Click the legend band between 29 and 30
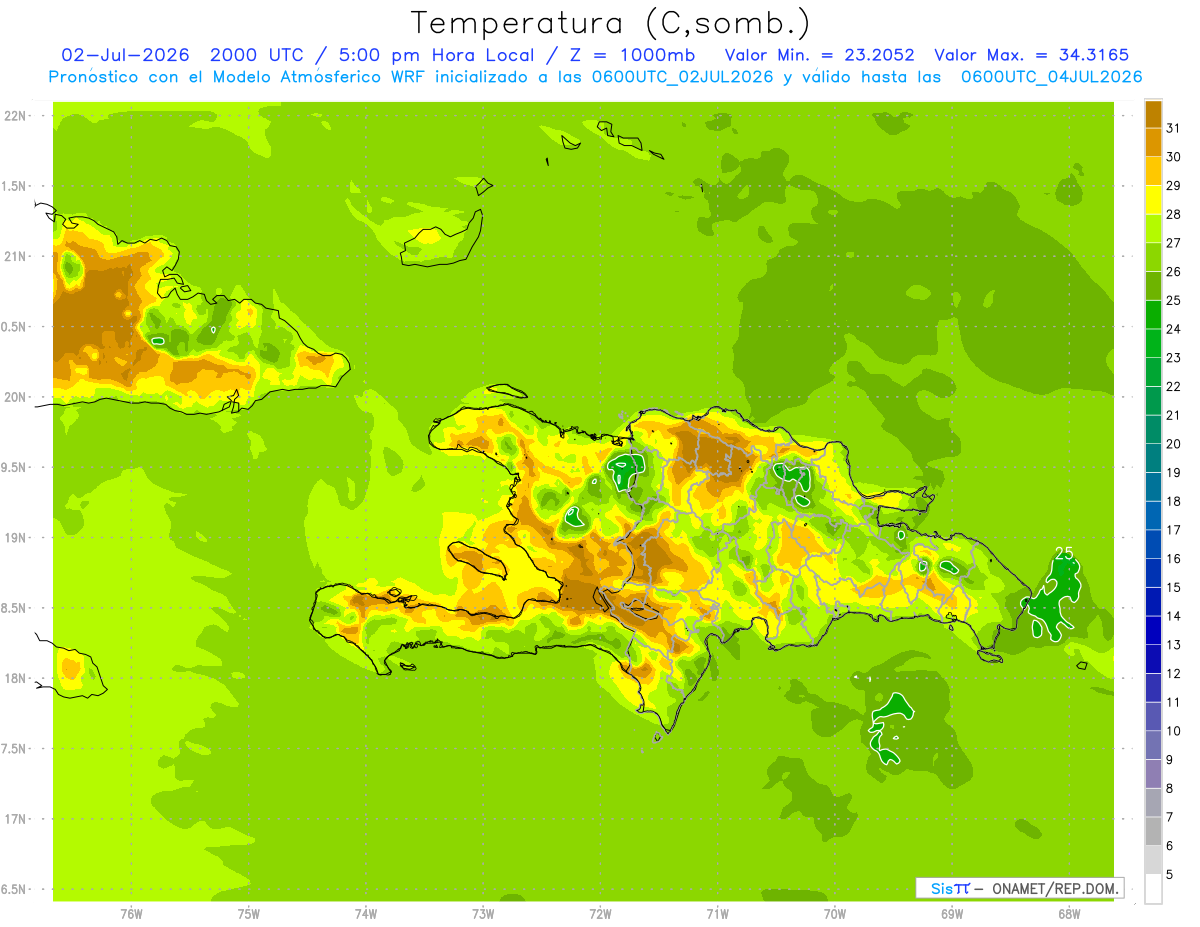Image resolution: width=1200 pixels, height=927 pixels. [1153, 171]
